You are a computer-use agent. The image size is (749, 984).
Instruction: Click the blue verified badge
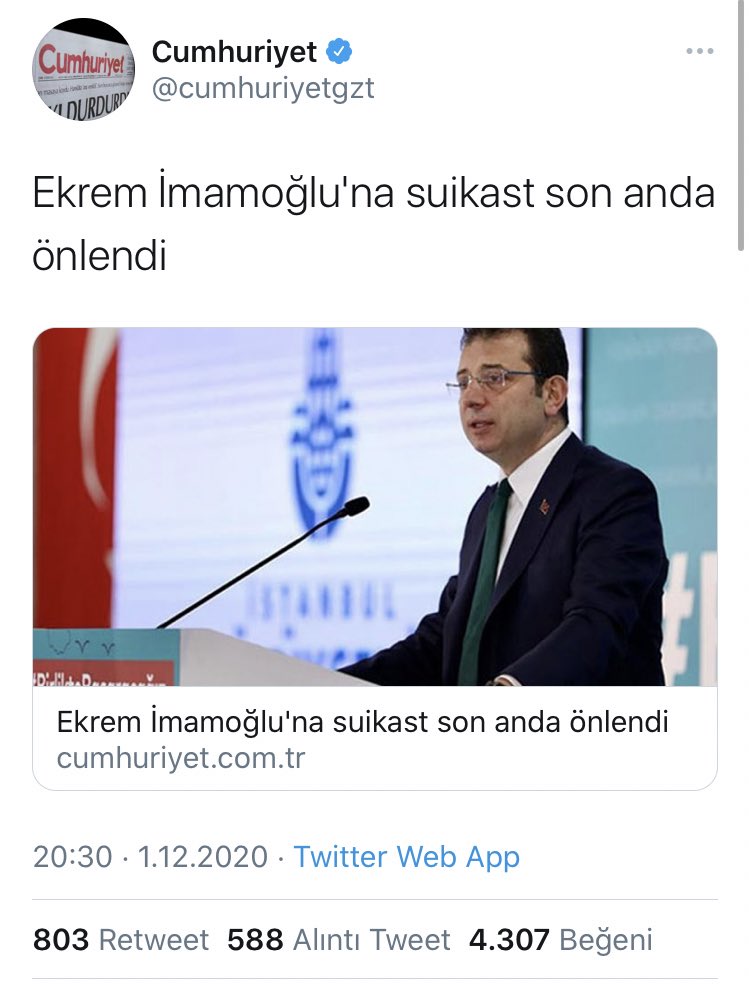coord(339,51)
